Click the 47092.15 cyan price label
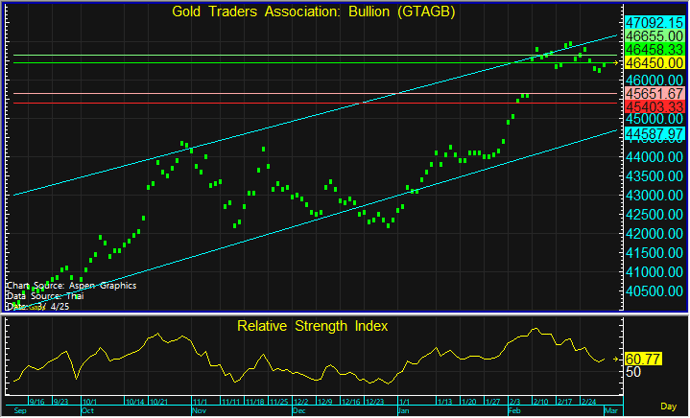The height and width of the screenshot is (418, 690). coord(654,20)
